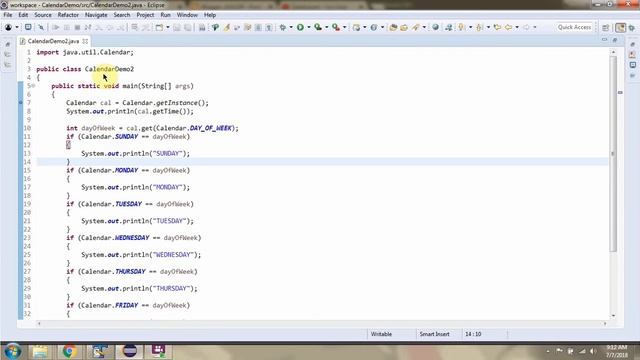Image resolution: width=640 pixels, height=360 pixels.
Task: Click the vertical editor scrollbar
Action: click(x=613, y=153)
